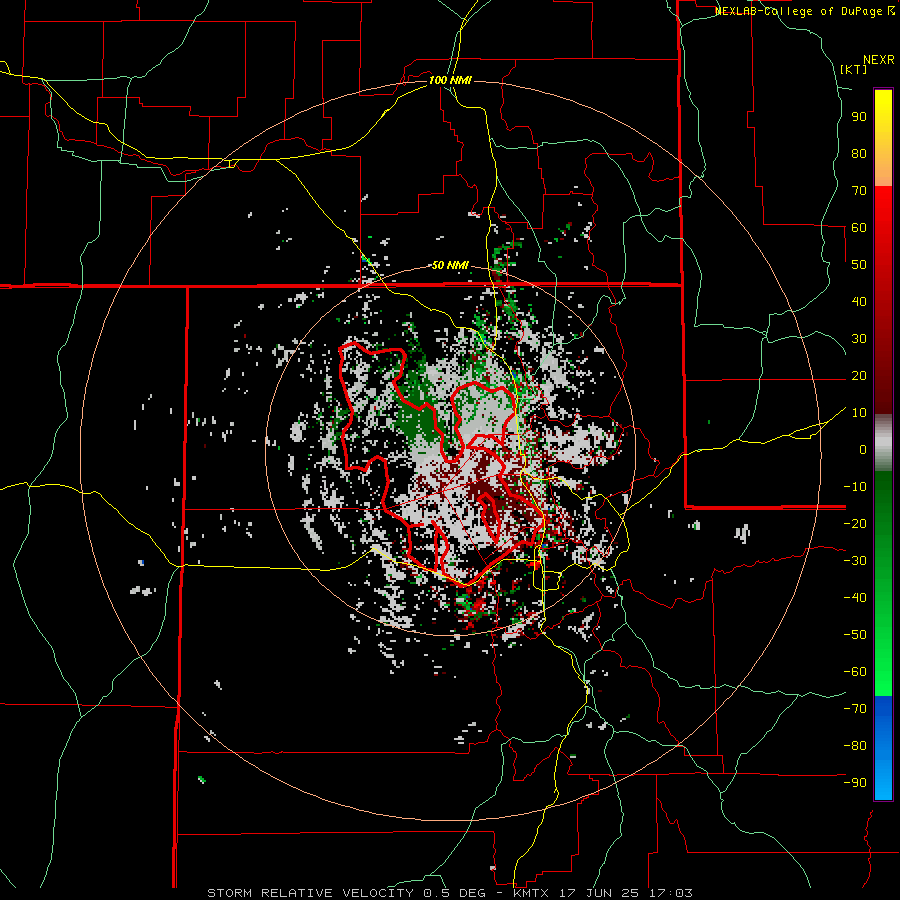The image size is (900, 900).
Task: Click the 30 value on the velocity scale
Action: click(x=859, y=339)
